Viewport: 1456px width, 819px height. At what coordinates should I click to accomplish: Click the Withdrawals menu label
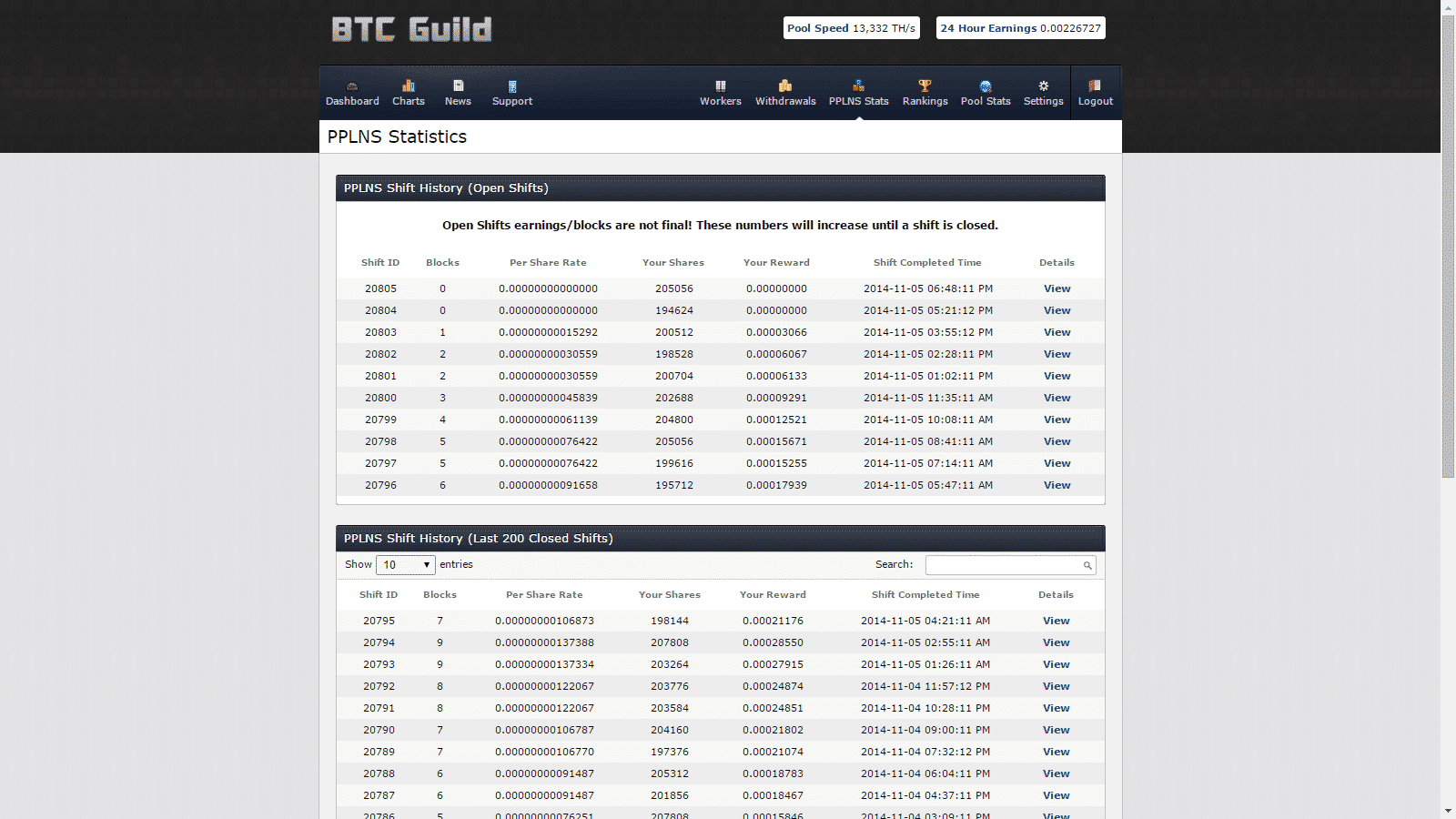(785, 101)
